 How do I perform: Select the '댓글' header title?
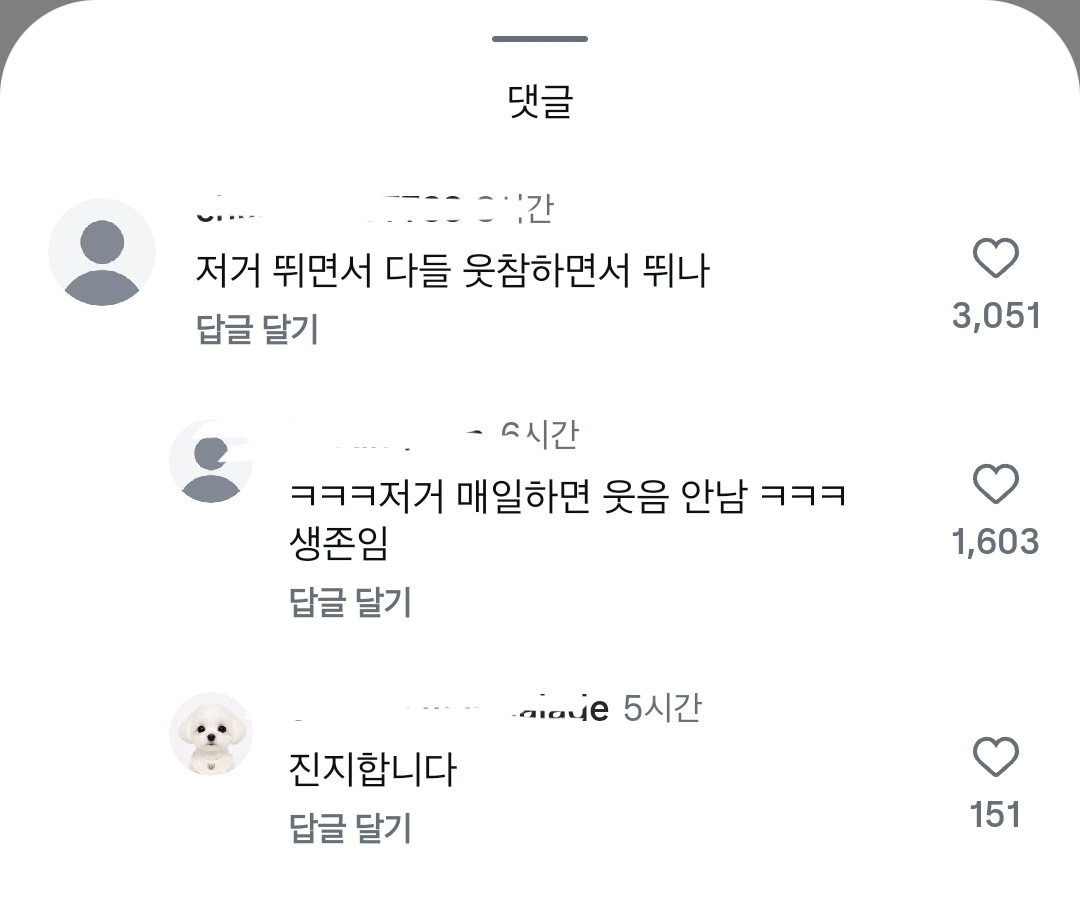point(540,102)
